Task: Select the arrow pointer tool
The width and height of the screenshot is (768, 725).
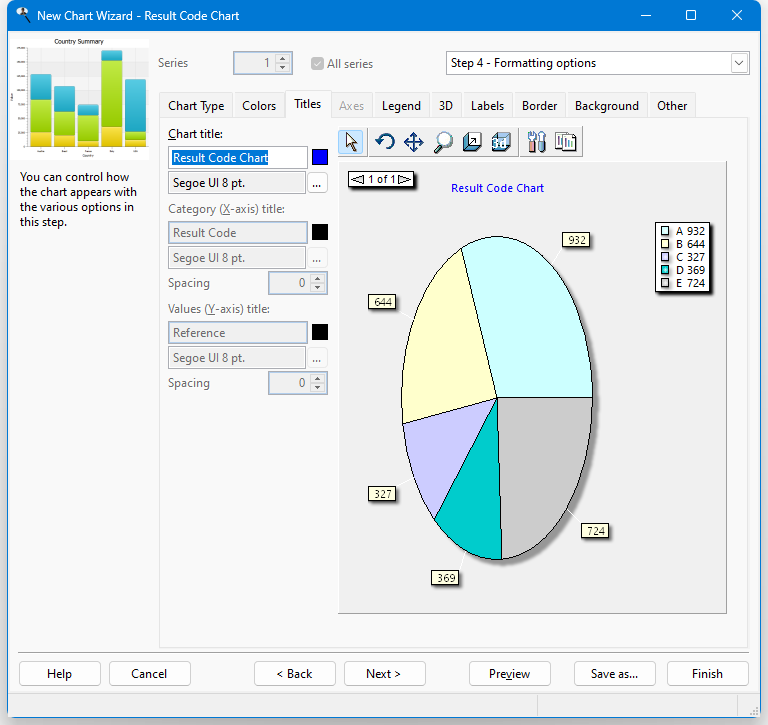Action: pyautogui.click(x=351, y=143)
